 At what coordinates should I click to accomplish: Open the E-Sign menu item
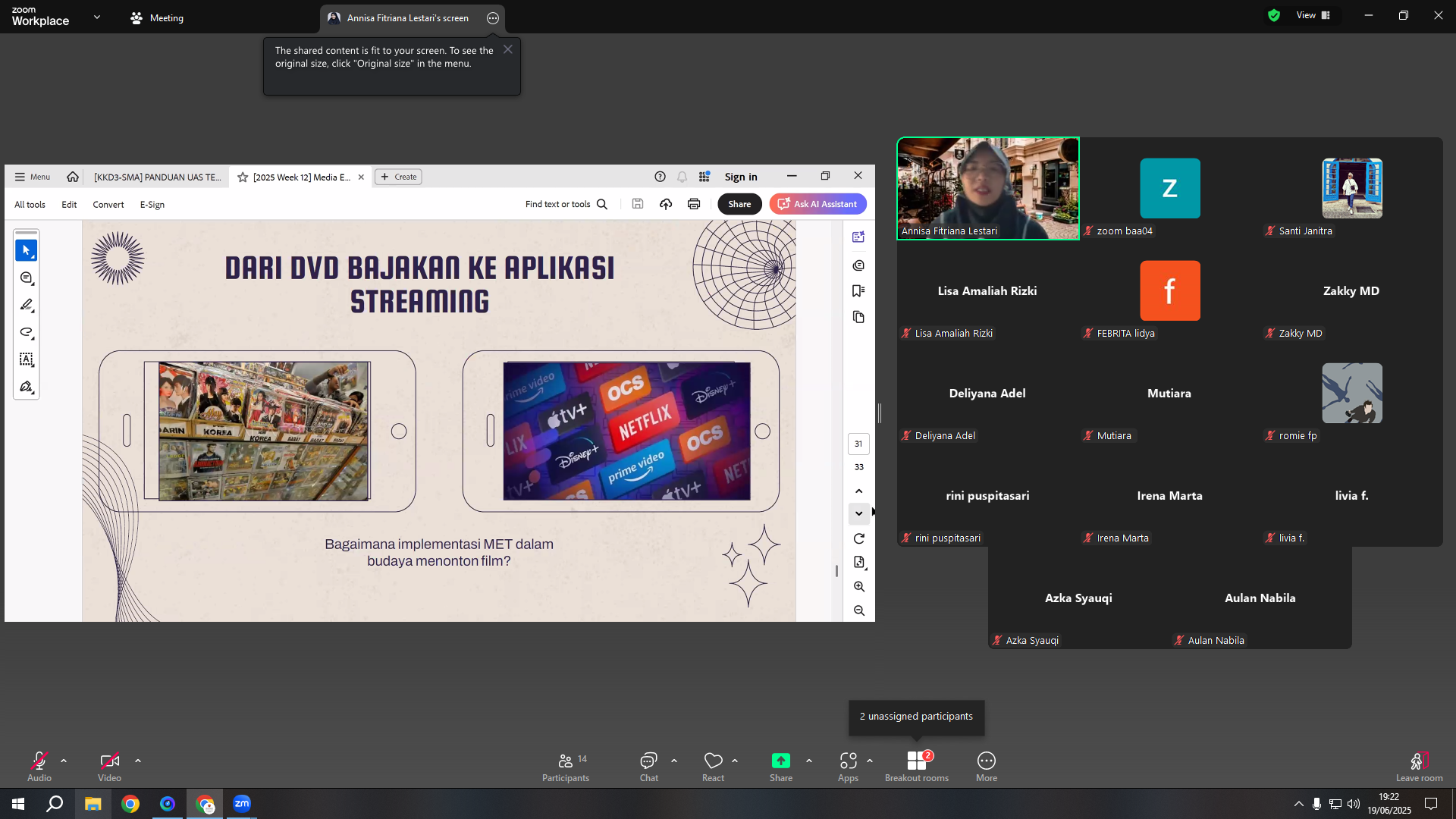click(x=152, y=205)
